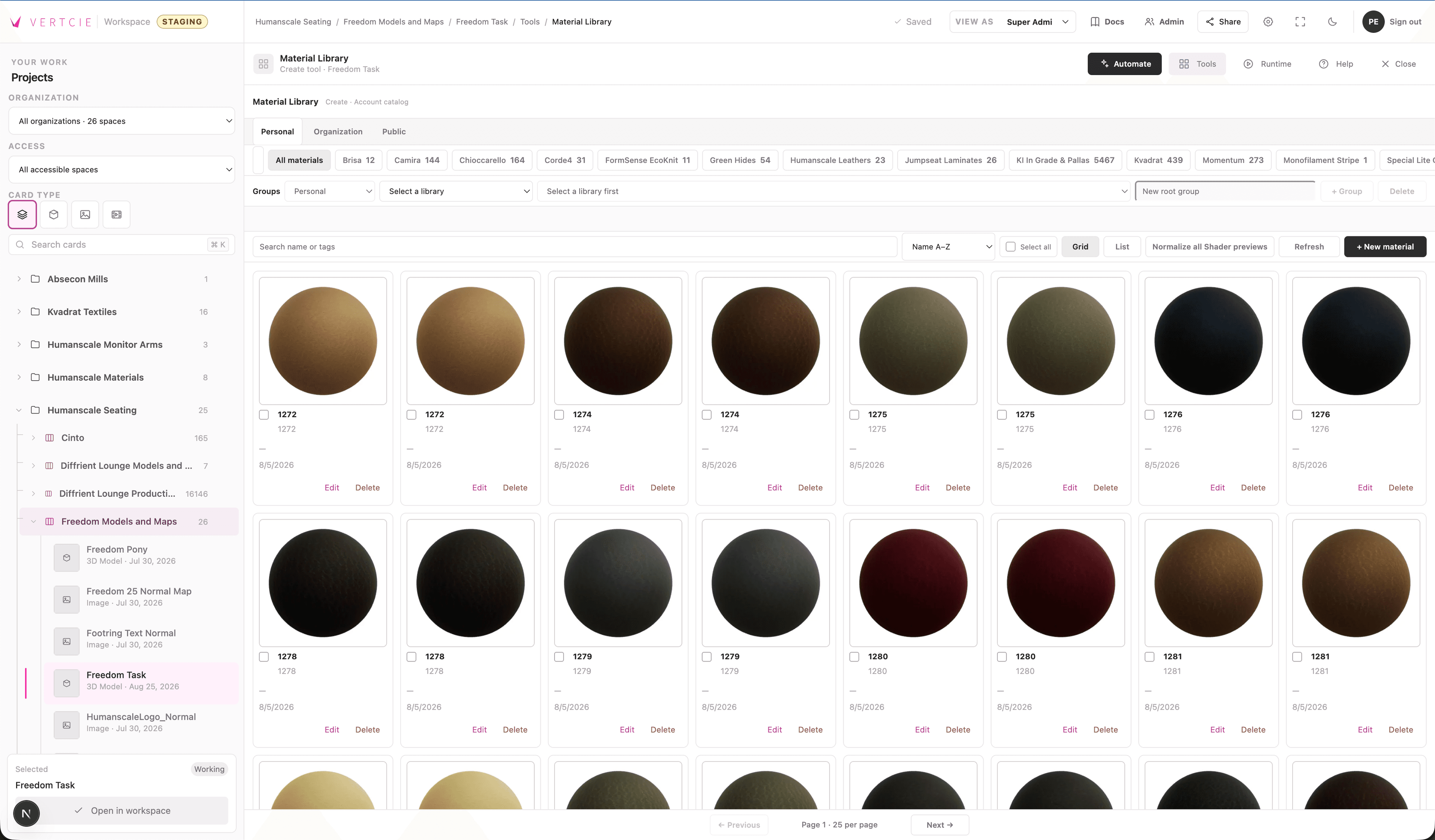Viewport: 1435px width, 840px height.
Task: Open the first 1280 red sphere preview
Action: pyautogui.click(x=913, y=583)
